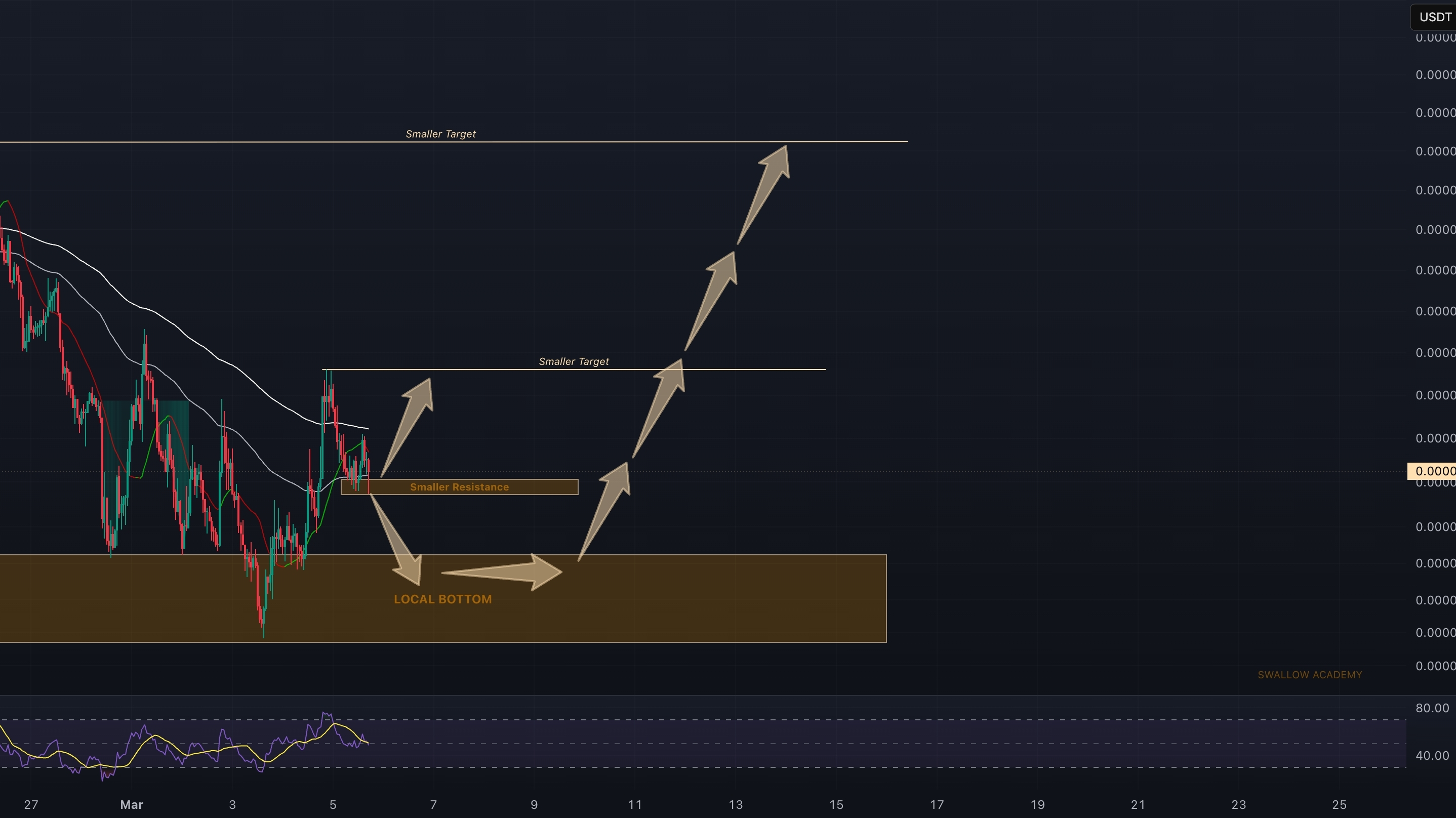Click the 80.00 RSI scale value
The height and width of the screenshot is (818, 1456).
click(x=1432, y=708)
